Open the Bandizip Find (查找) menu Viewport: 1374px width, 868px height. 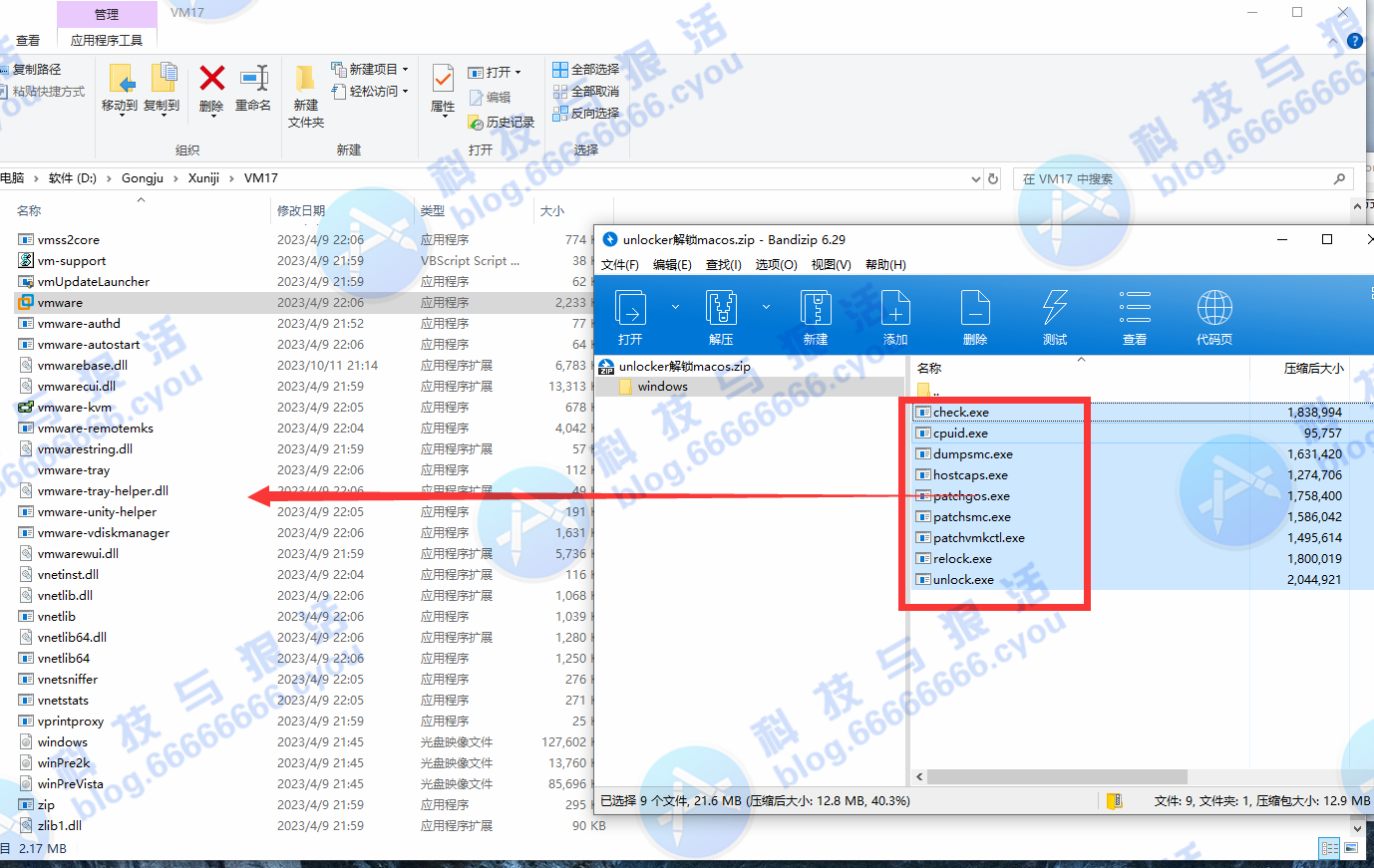[723, 264]
